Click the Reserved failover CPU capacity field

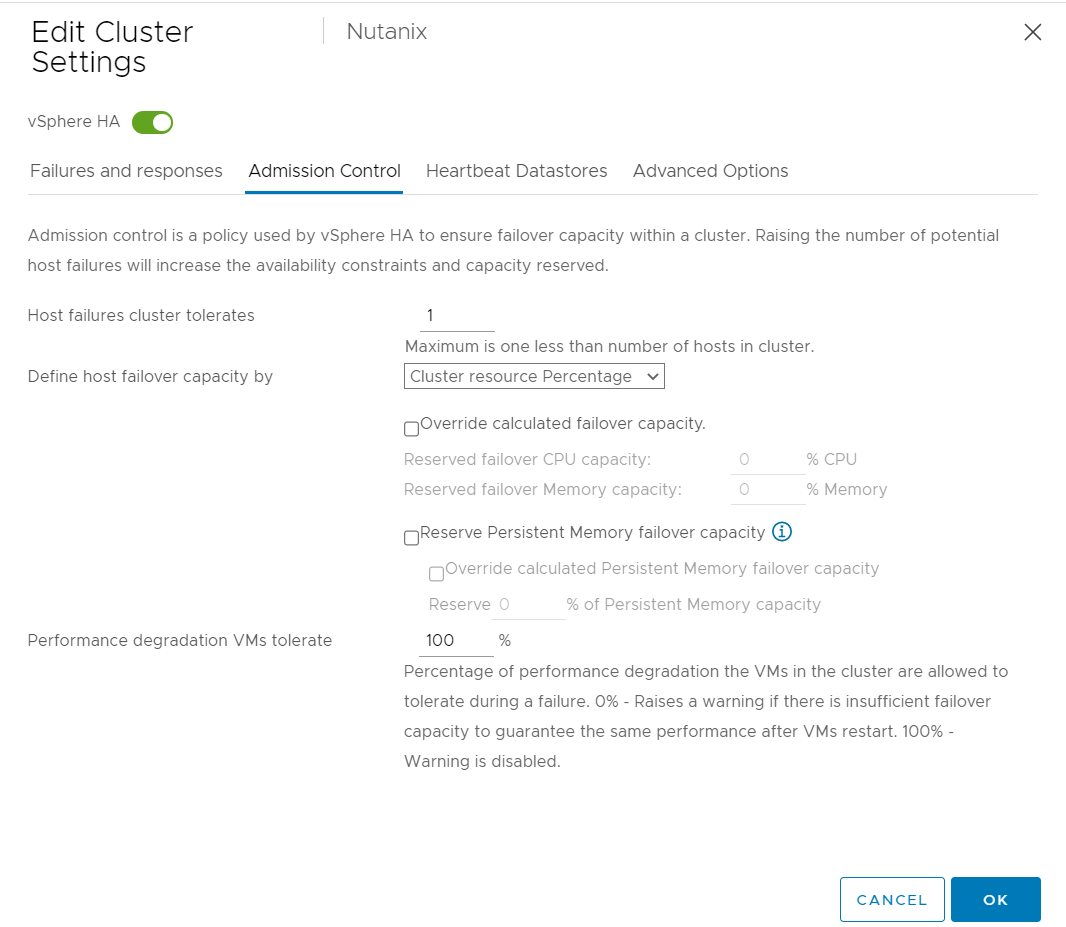766,460
